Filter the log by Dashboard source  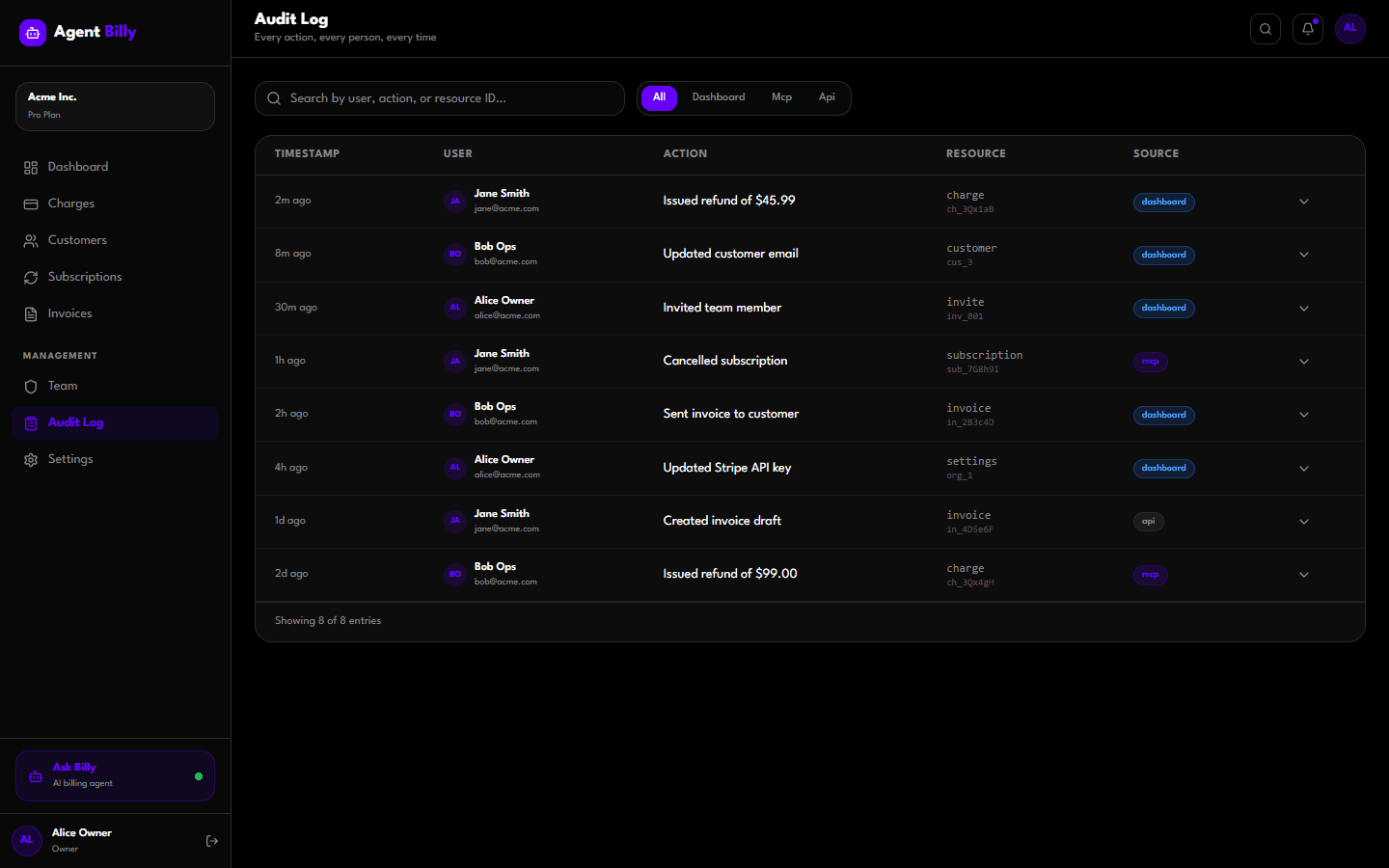tap(718, 97)
